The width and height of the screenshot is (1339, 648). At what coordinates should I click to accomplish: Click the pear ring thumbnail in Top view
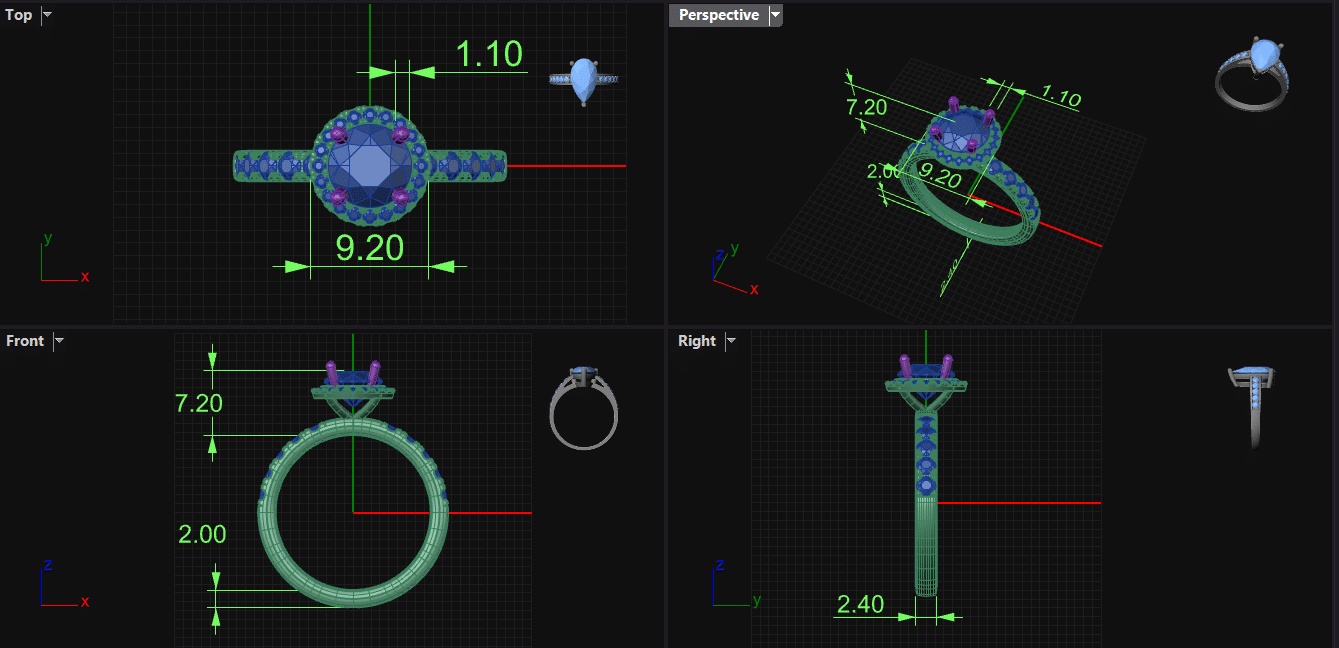tap(584, 81)
